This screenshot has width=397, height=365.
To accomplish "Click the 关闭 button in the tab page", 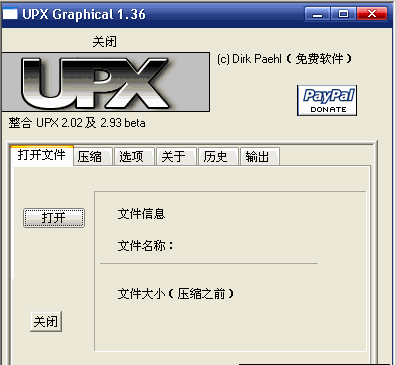I will 46,322.
